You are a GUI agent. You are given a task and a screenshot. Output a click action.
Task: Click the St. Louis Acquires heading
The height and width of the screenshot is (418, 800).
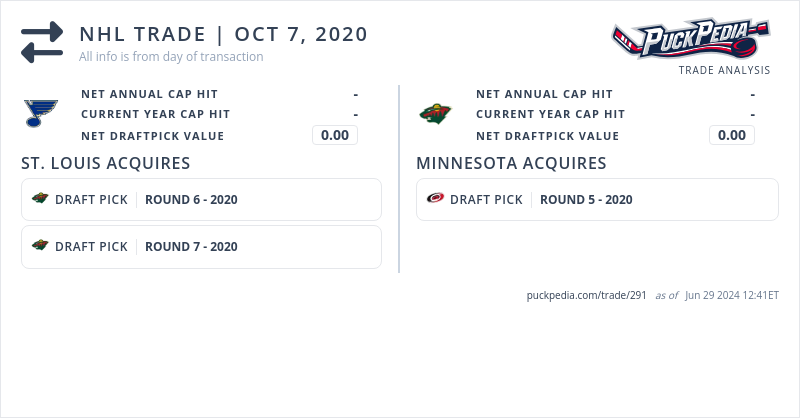pyautogui.click(x=106, y=163)
